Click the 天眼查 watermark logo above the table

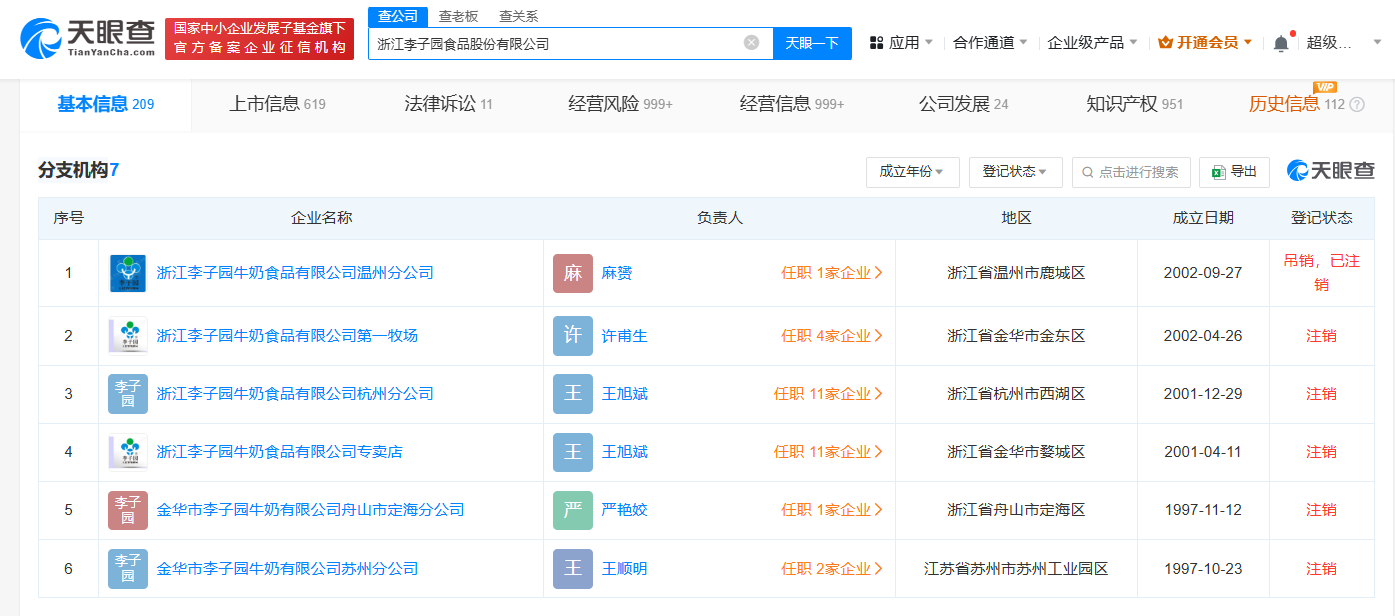tap(1329, 171)
